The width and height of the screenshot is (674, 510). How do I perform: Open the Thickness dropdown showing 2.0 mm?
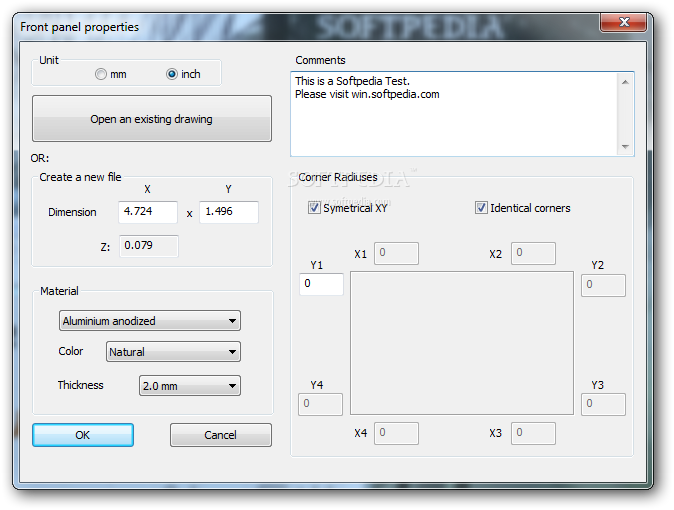point(190,386)
